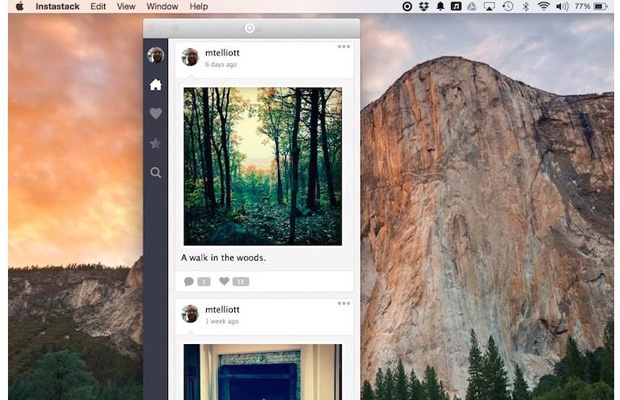Open the View menu
This screenshot has width=620, height=400.
tap(126, 6)
